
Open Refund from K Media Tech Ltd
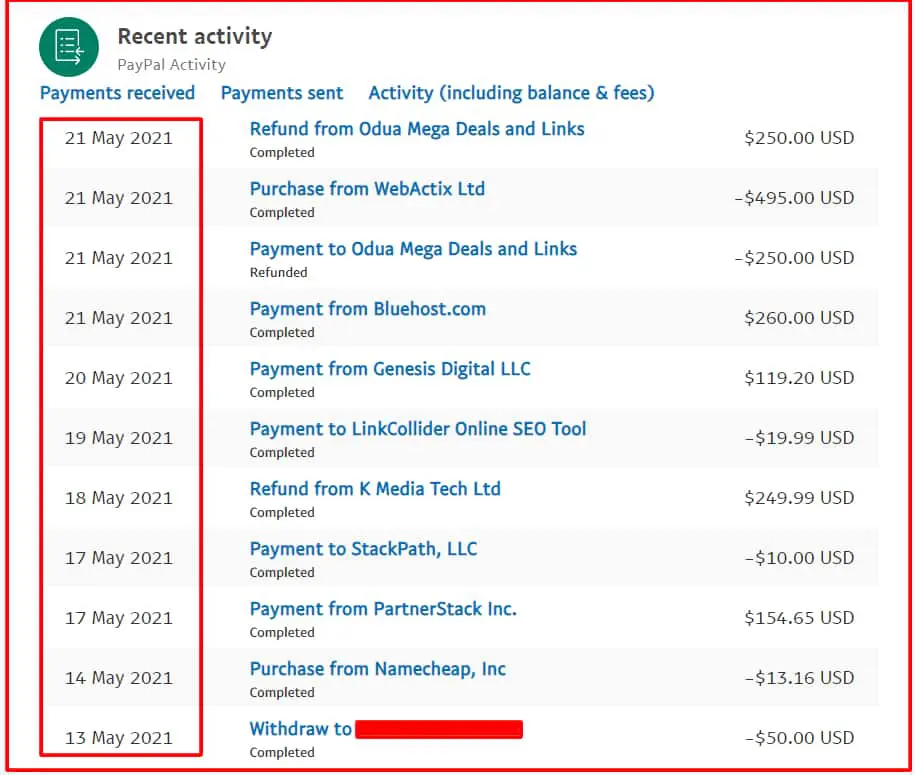click(375, 489)
